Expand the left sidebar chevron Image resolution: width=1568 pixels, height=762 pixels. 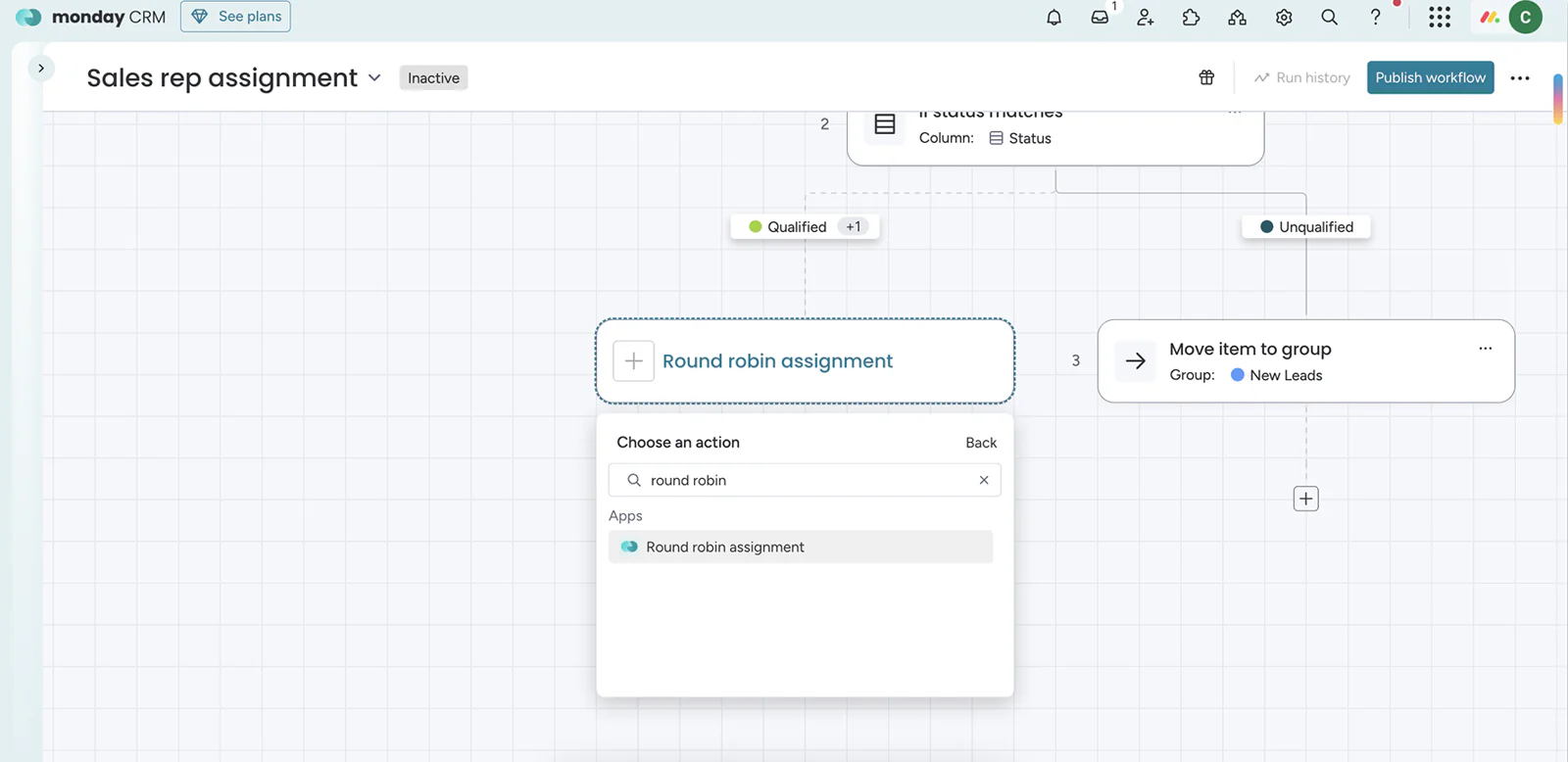tap(40, 69)
